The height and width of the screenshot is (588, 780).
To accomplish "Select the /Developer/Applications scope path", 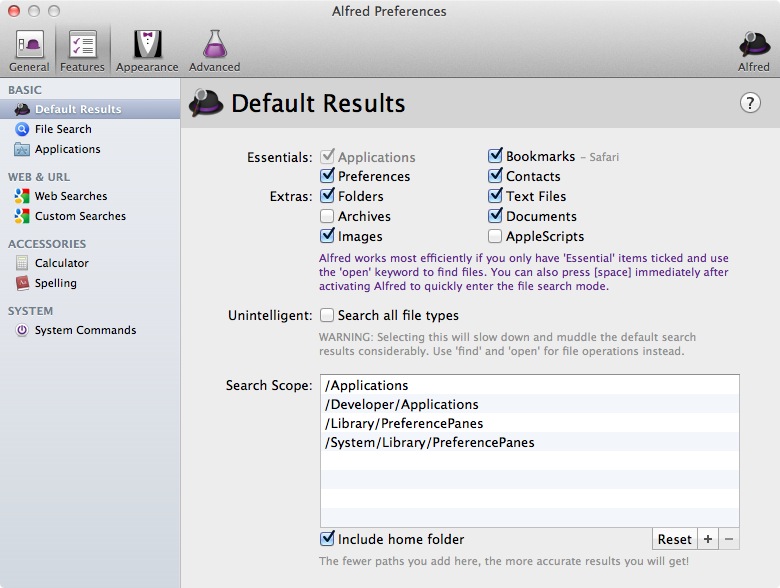I will tap(530, 404).
